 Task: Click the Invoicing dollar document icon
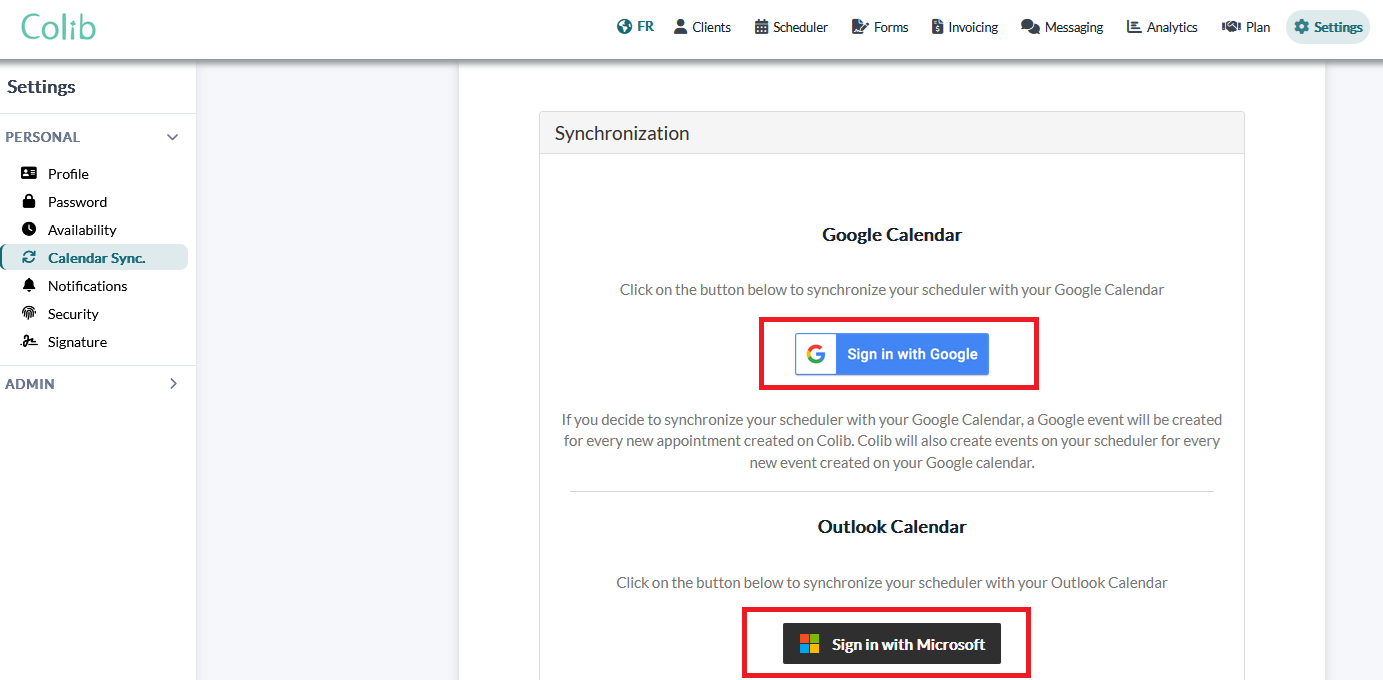(937, 27)
